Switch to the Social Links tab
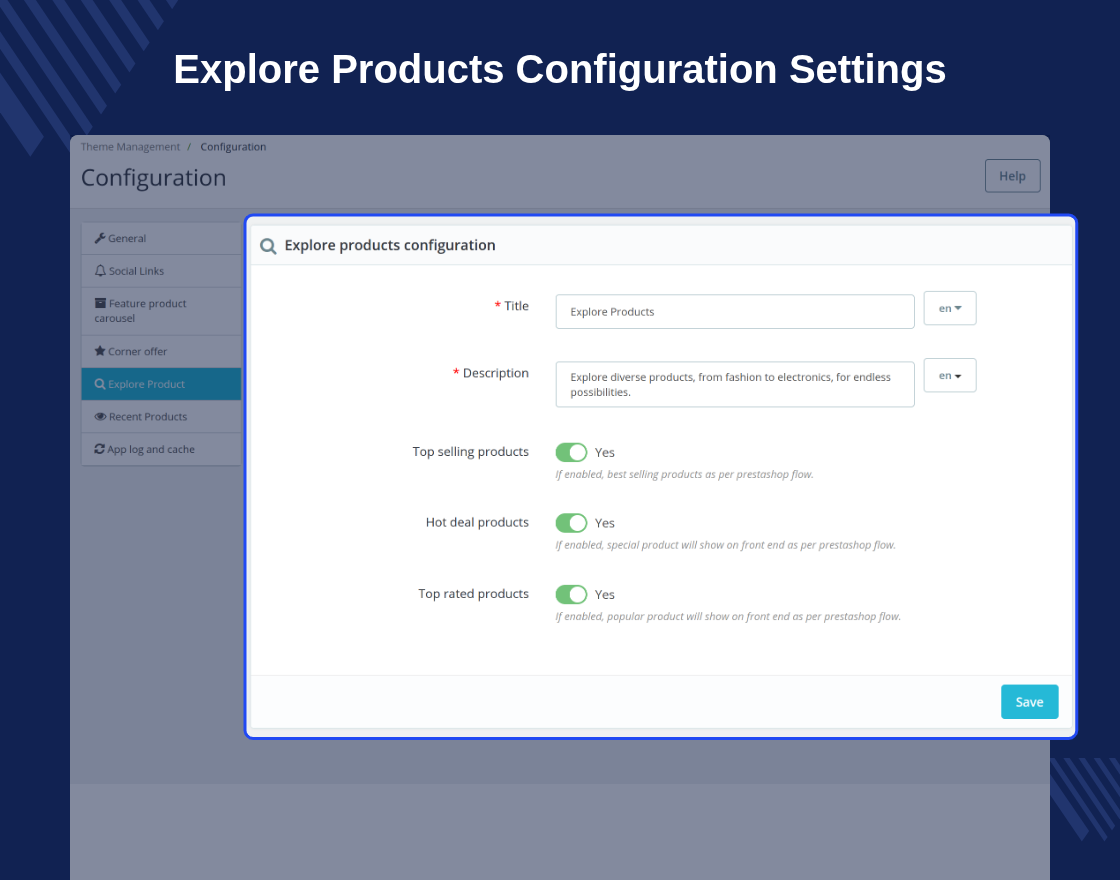This screenshot has width=1120, height=880. (161, 271)
